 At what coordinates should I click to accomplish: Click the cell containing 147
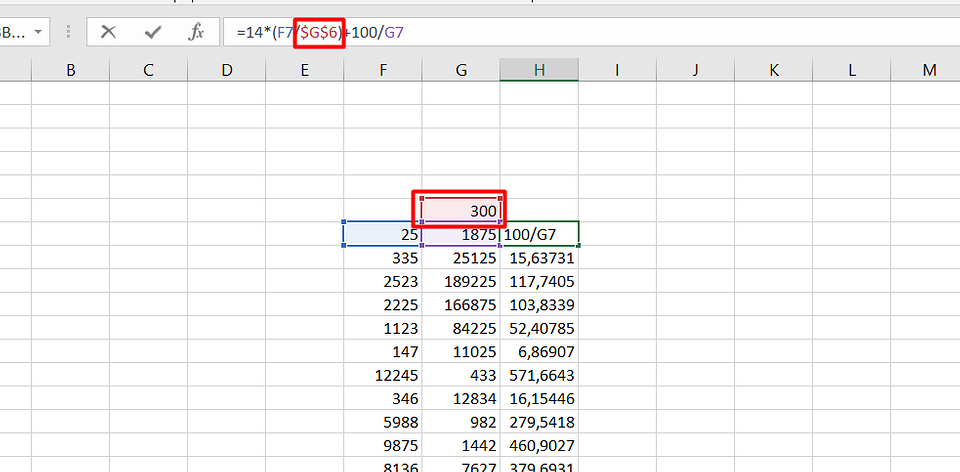click(x=383, y=352)
